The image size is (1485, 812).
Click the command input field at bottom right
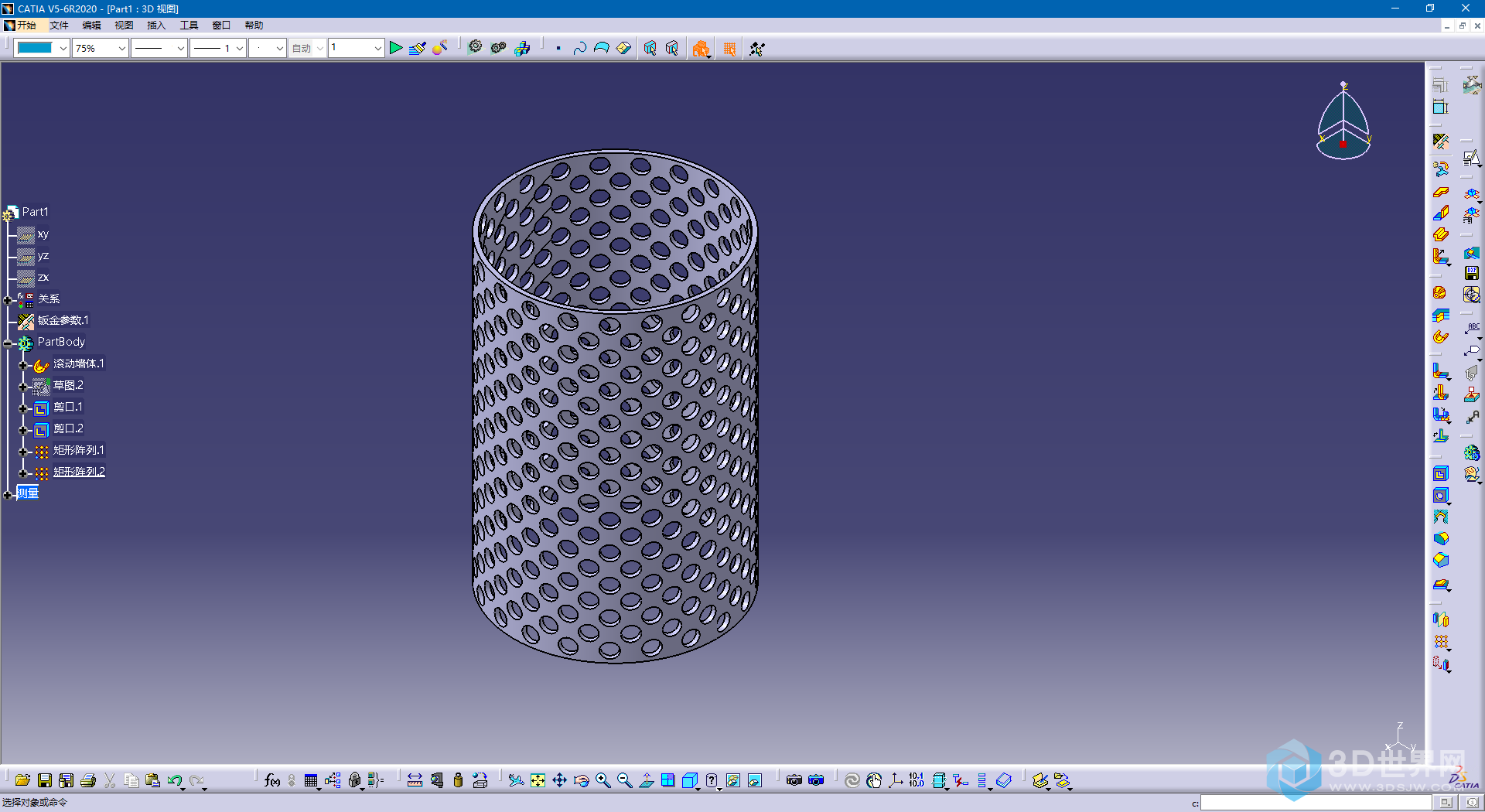pos(1316,803)
